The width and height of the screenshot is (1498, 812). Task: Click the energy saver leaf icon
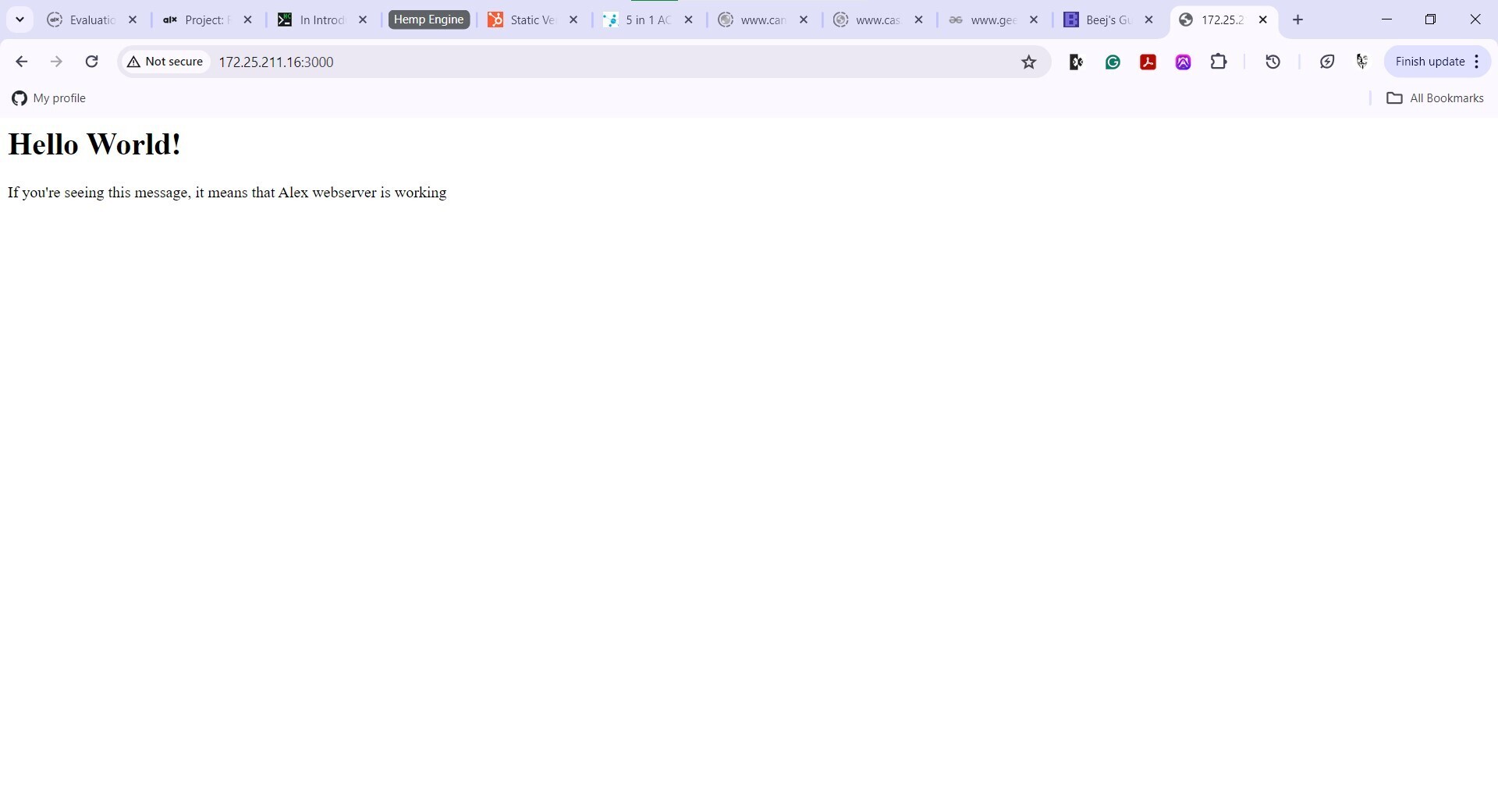click(1326, 61)
